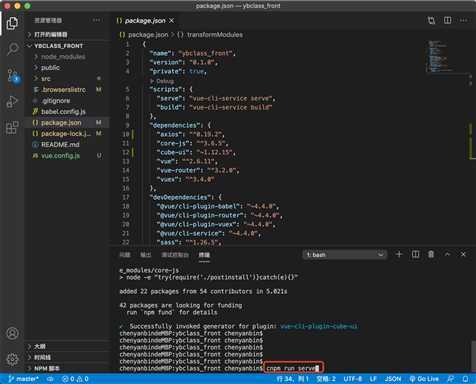Change language mode via JSON status item

click(393, 379)
